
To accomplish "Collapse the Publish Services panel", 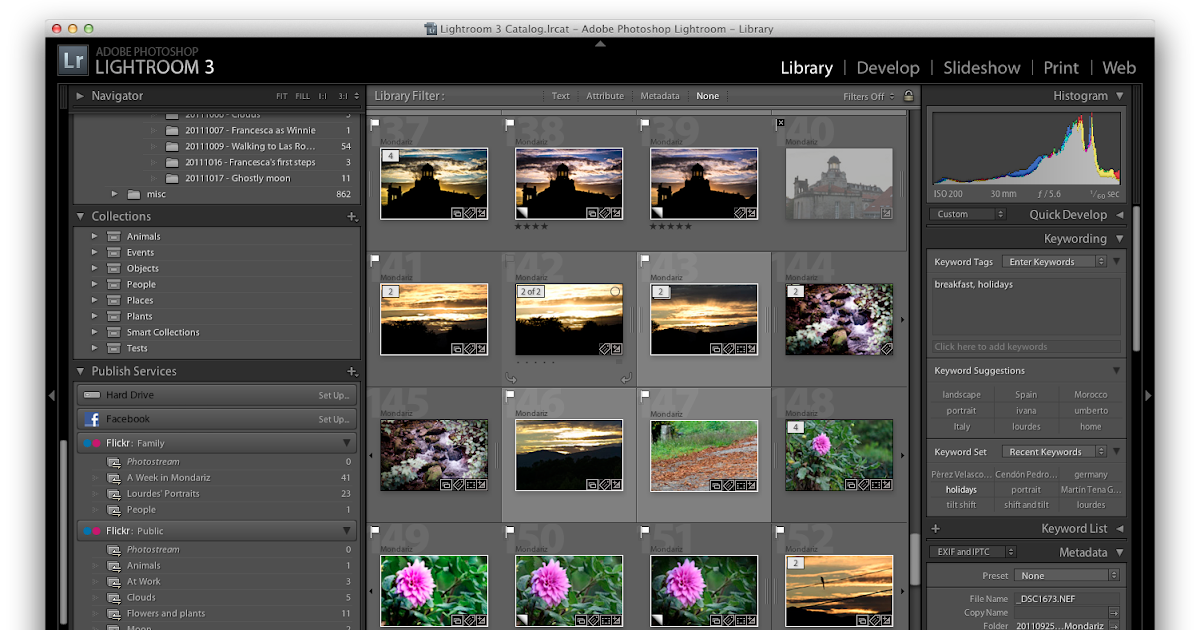I will [x=80, y=371].
